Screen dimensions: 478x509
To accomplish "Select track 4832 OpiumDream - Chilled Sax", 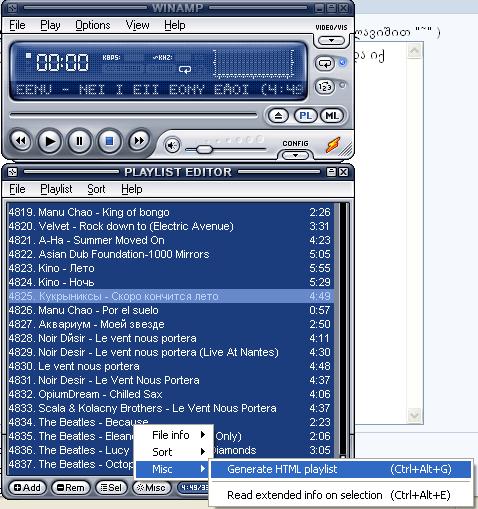I will click(x=170, y=394).
